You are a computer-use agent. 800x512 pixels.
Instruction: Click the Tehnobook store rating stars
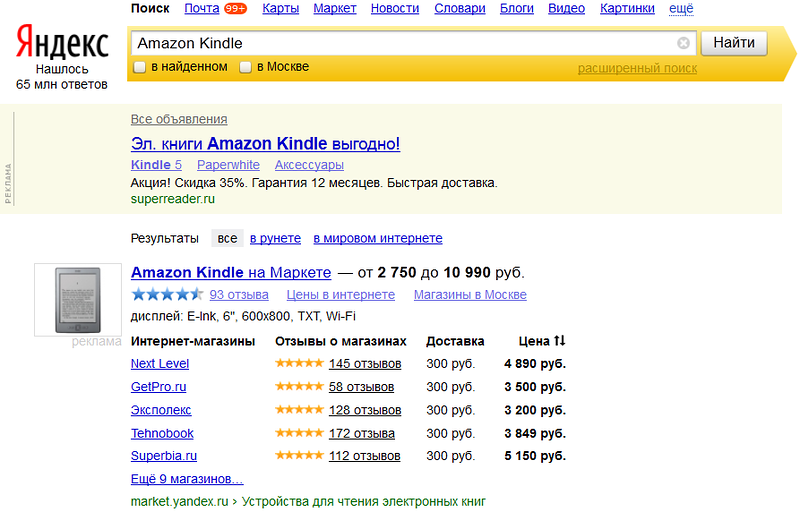(299, 434)
